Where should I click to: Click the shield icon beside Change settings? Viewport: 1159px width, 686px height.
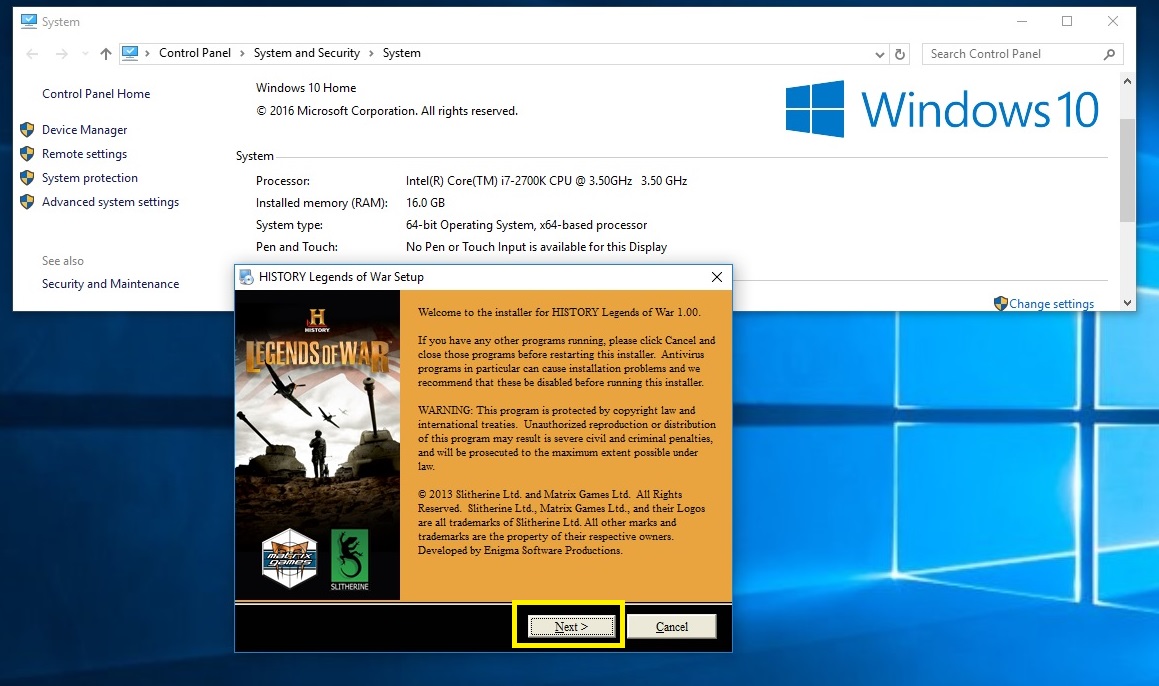(x=1001, y=303)
